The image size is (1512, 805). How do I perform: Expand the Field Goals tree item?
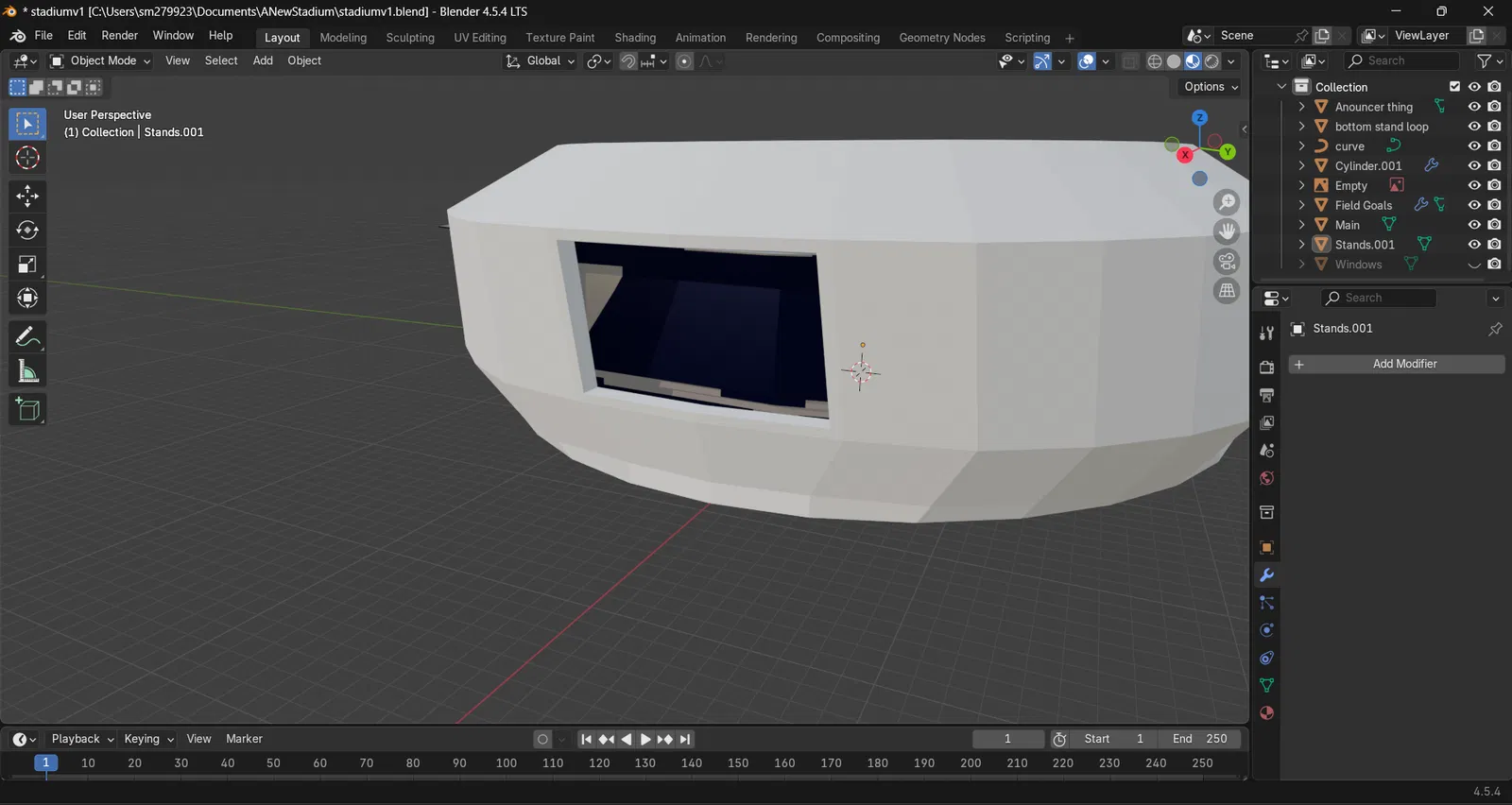[x=1302, y=205]
